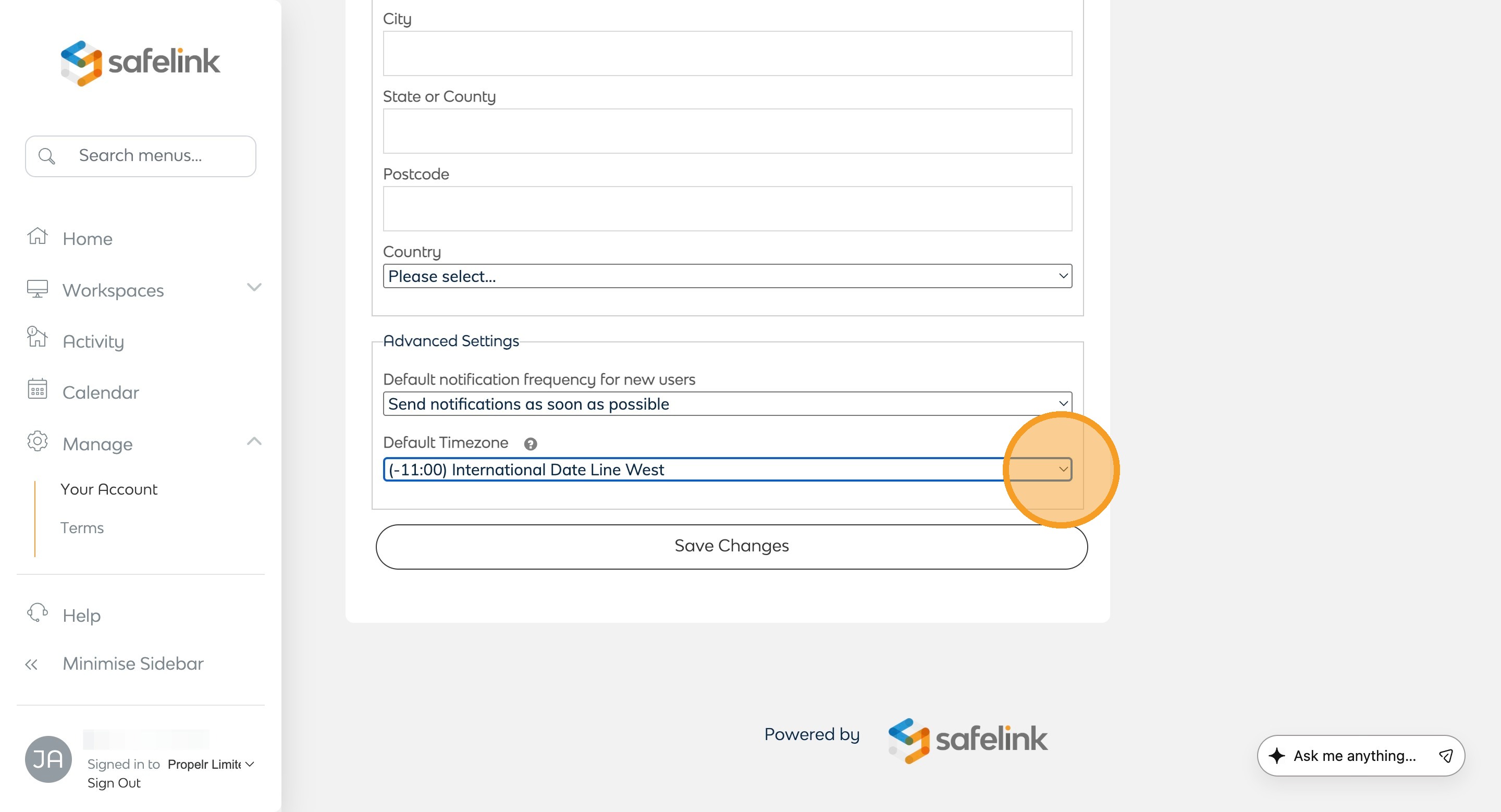Click the Home icon in sidebar
Viewport: 1501px width, 812px height.
click(x=38, y=237)
